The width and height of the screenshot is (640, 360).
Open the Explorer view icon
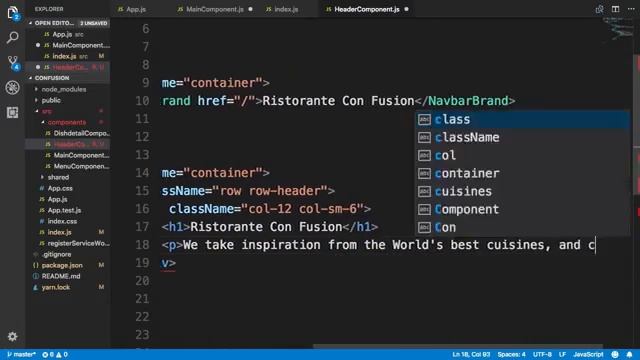click(x=13, y=13)
